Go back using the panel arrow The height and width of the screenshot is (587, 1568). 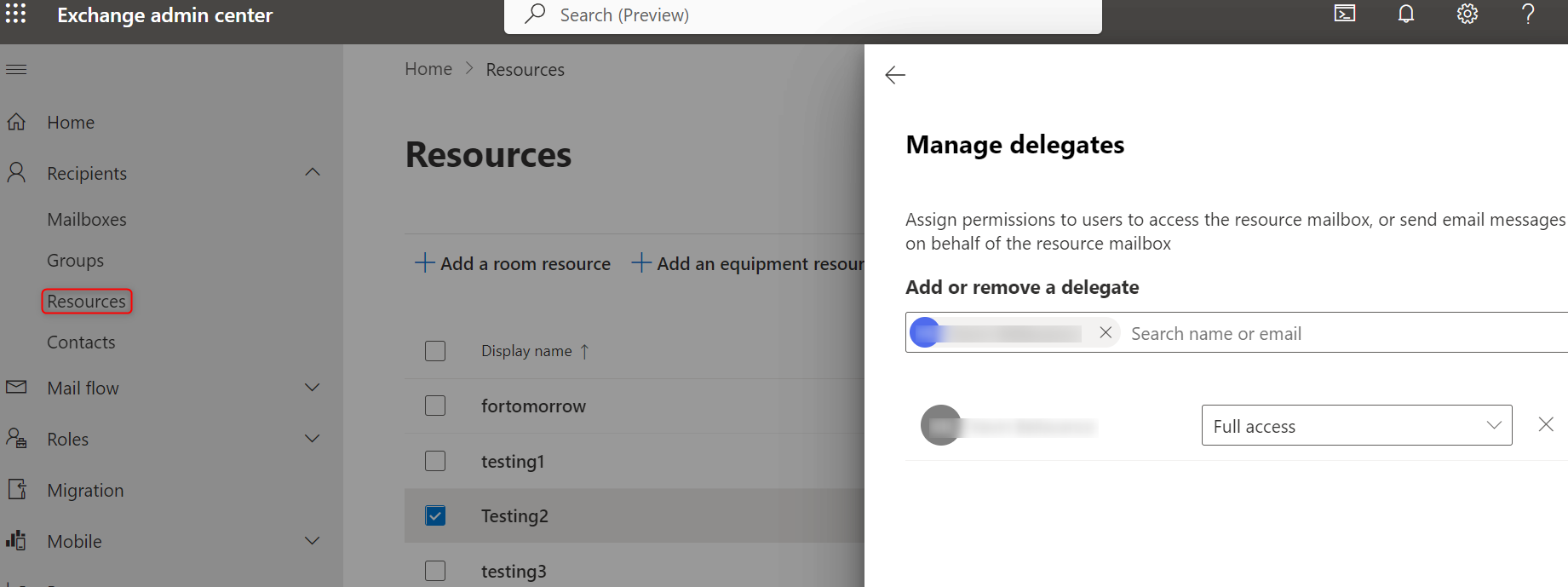[x=895, y=75]
